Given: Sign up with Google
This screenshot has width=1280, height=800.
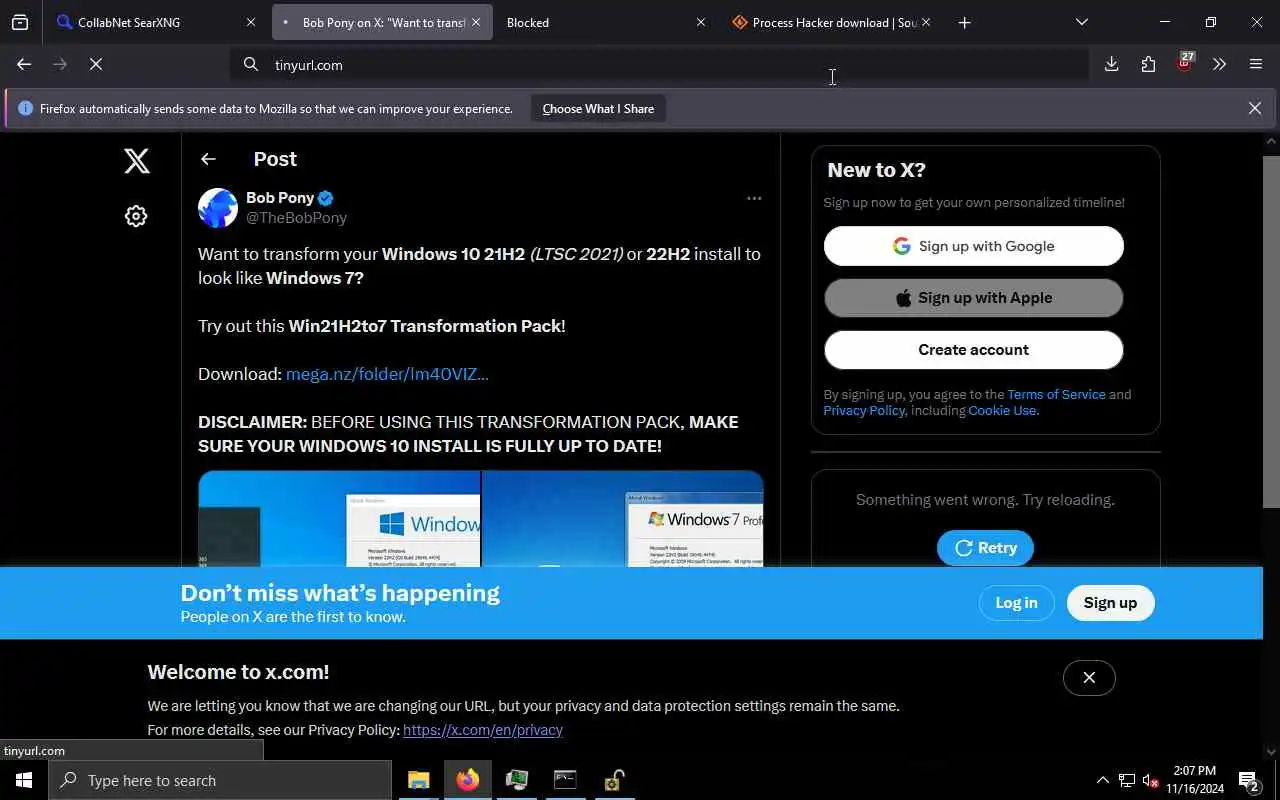Looking at the screenshot, I should 973,246.
